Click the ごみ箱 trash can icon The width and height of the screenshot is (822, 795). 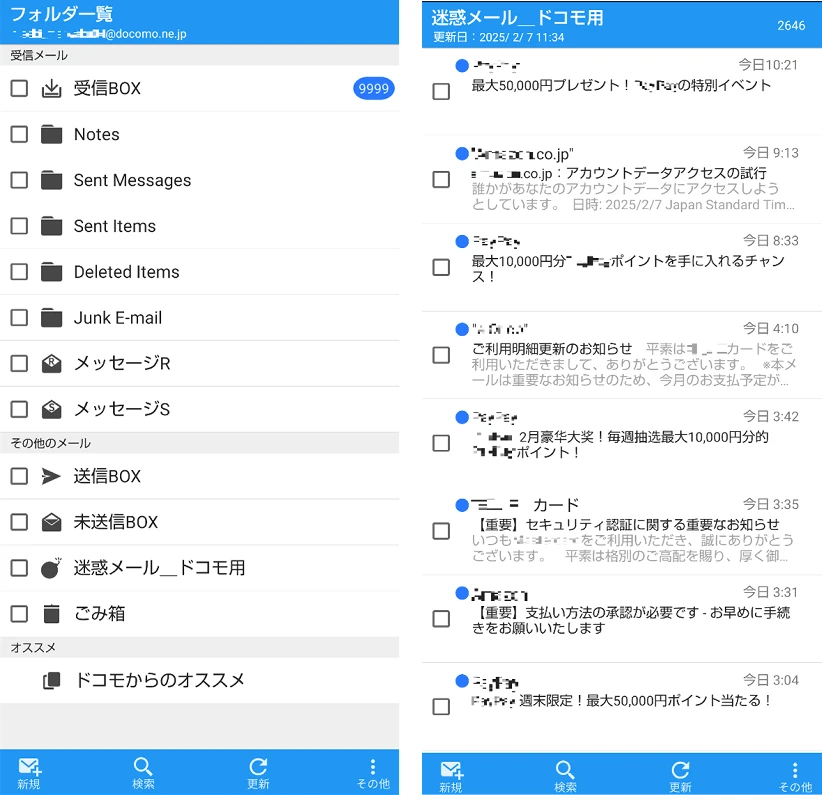point(51,614)
